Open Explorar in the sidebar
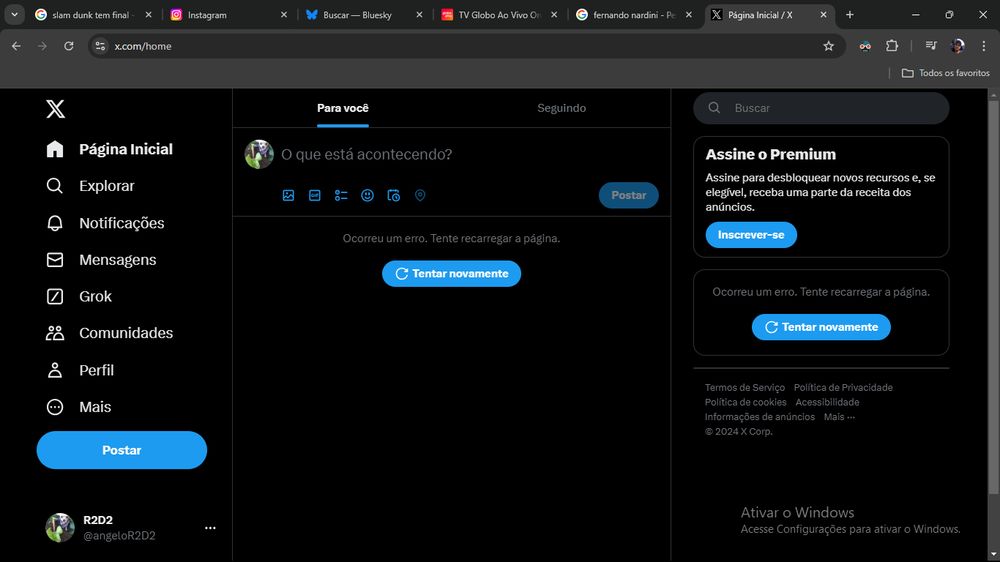Viewport: 1000px width, 562px height. pos(90,186)
